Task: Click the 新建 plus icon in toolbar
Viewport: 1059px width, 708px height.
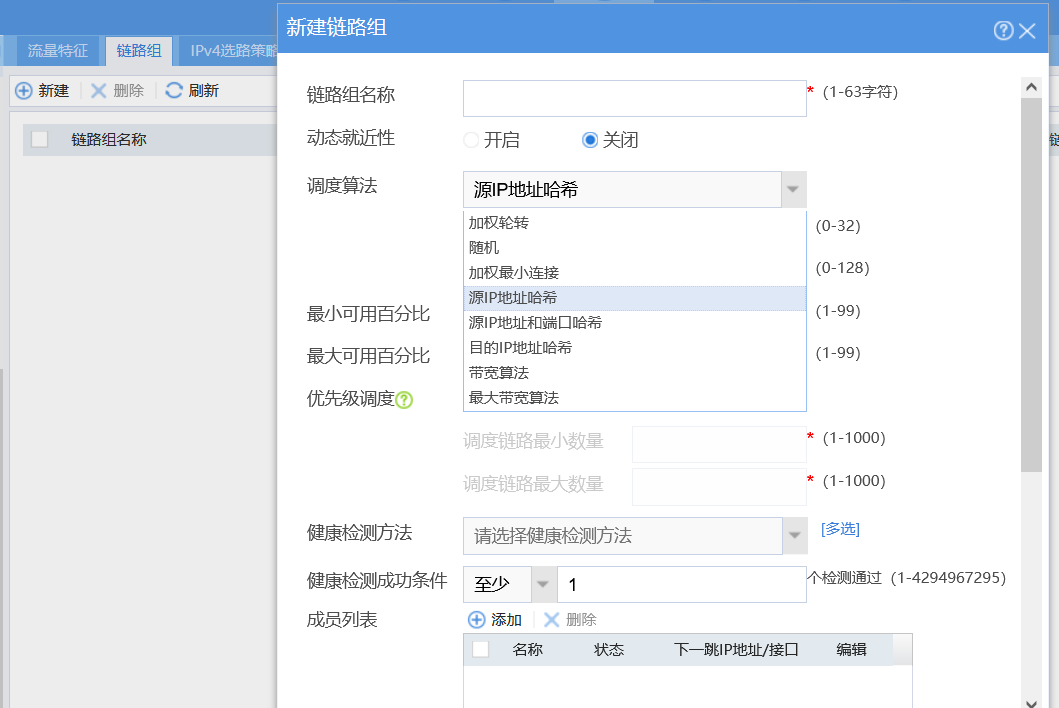Action: click(24, 91)
